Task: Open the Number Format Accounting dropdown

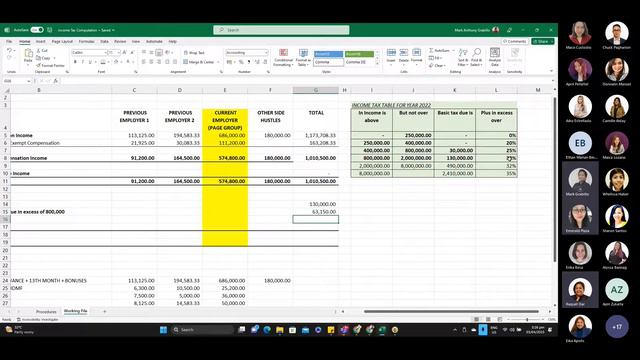Action: point(266,53)
